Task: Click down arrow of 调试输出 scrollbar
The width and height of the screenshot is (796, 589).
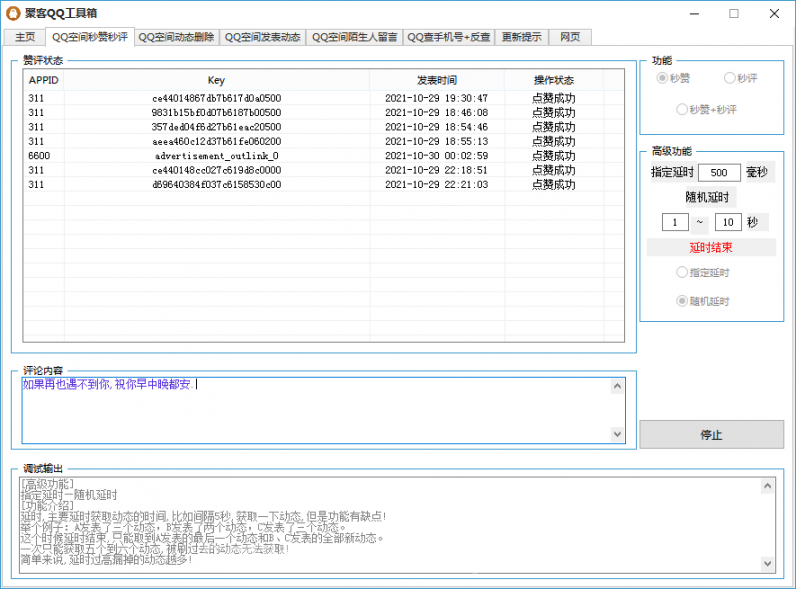Action: pyautogui.click(x=768, y=564)
